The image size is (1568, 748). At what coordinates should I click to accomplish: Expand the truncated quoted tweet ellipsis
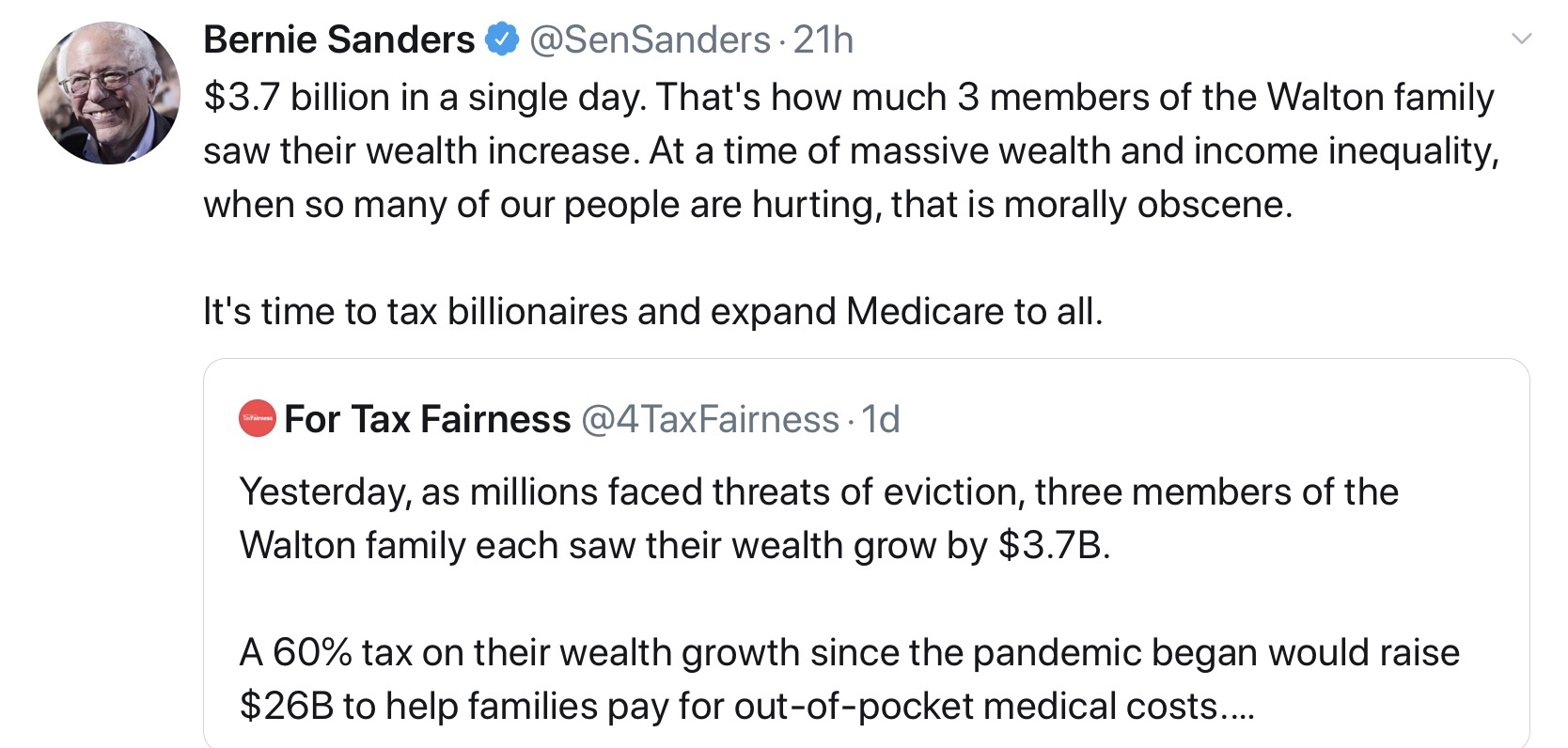click(1238, 708)
